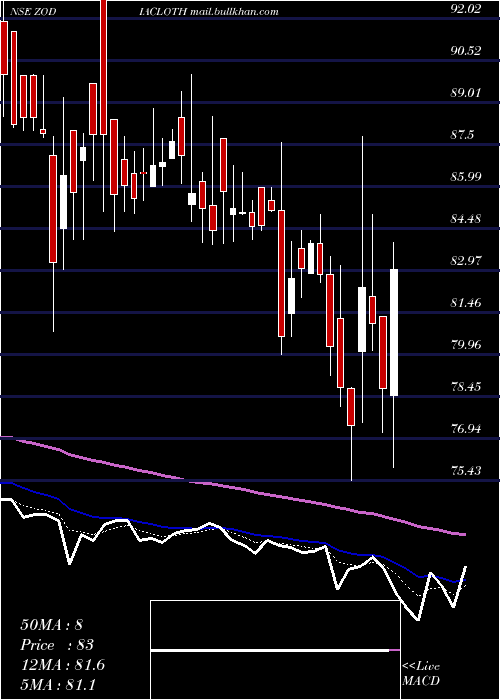500x700 pixels.
Task: Click the 90.52 price axis label
Action: pos(466,51)
